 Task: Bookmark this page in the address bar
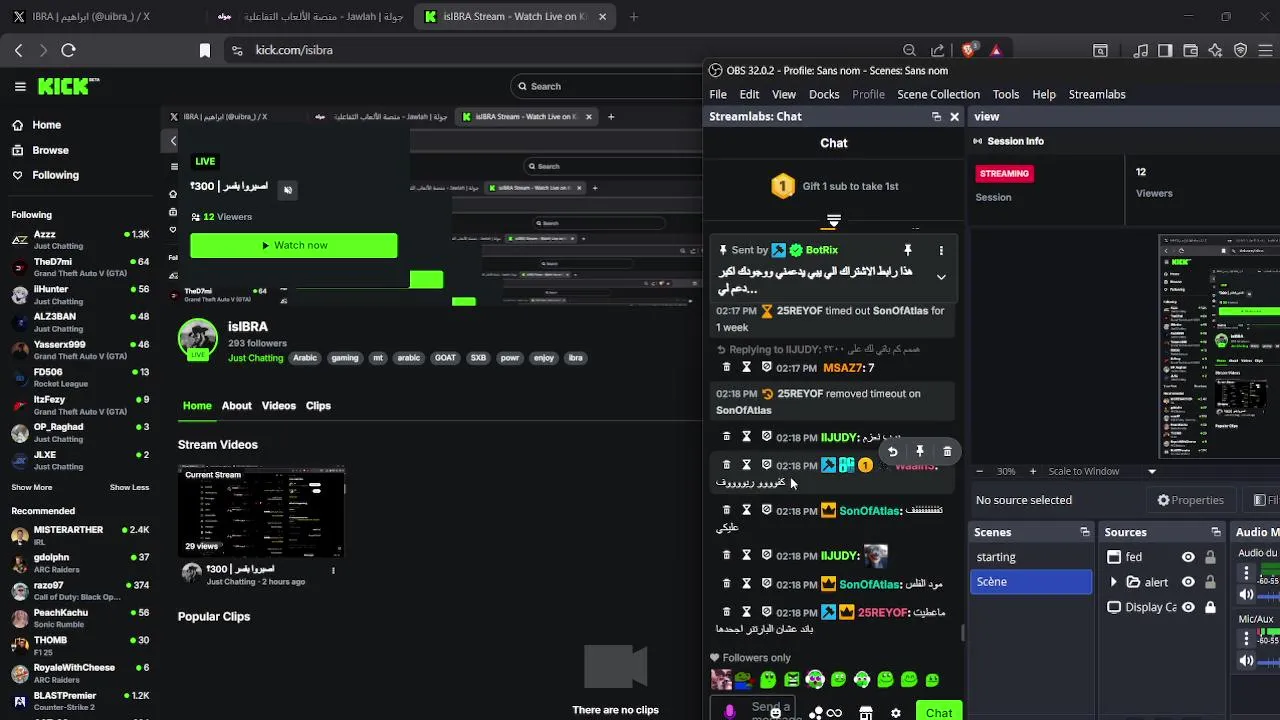pyautogui.click(x=204, y=50)
